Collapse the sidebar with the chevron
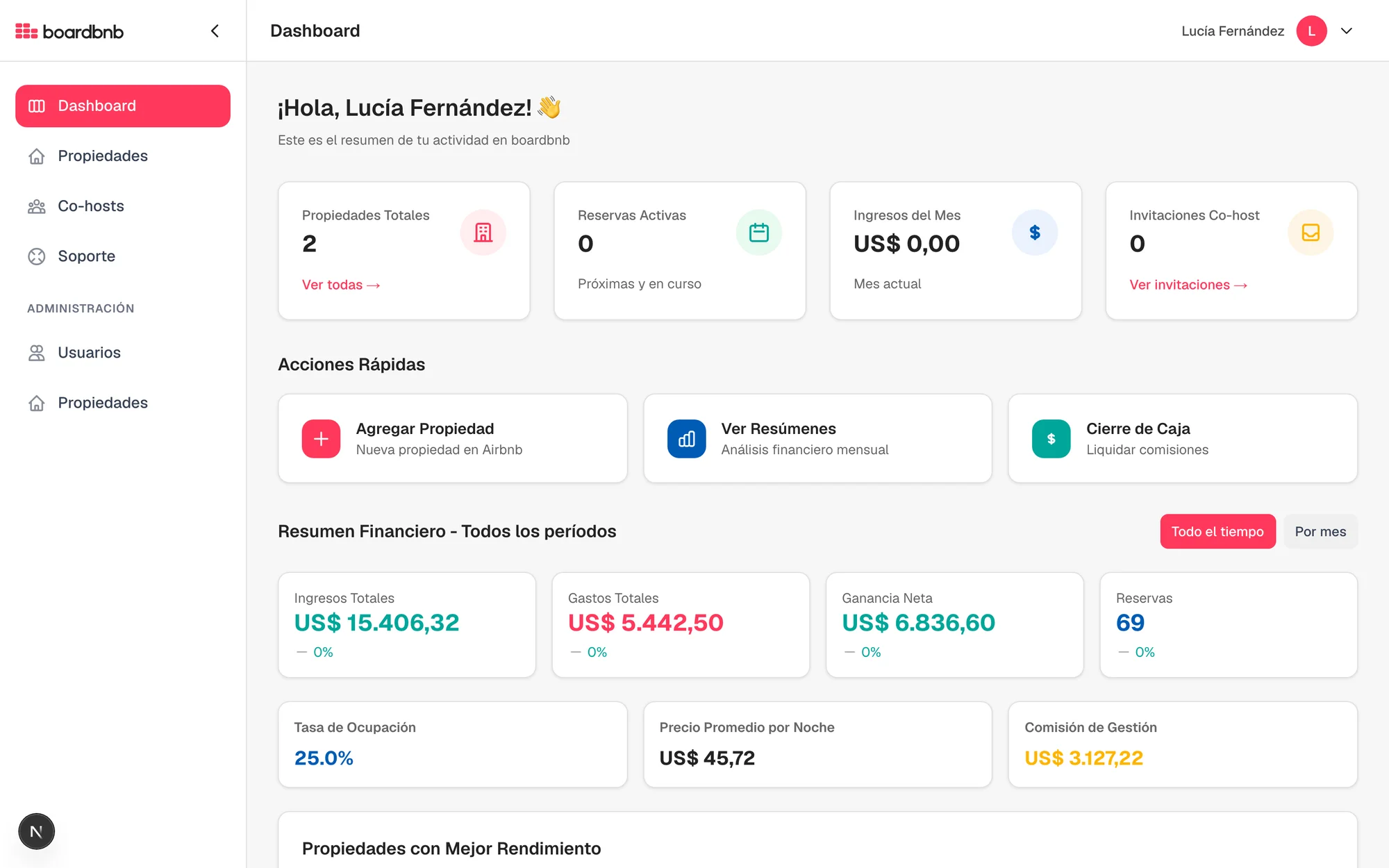This screenshot has height=868, width=1389. click(215, 31)
